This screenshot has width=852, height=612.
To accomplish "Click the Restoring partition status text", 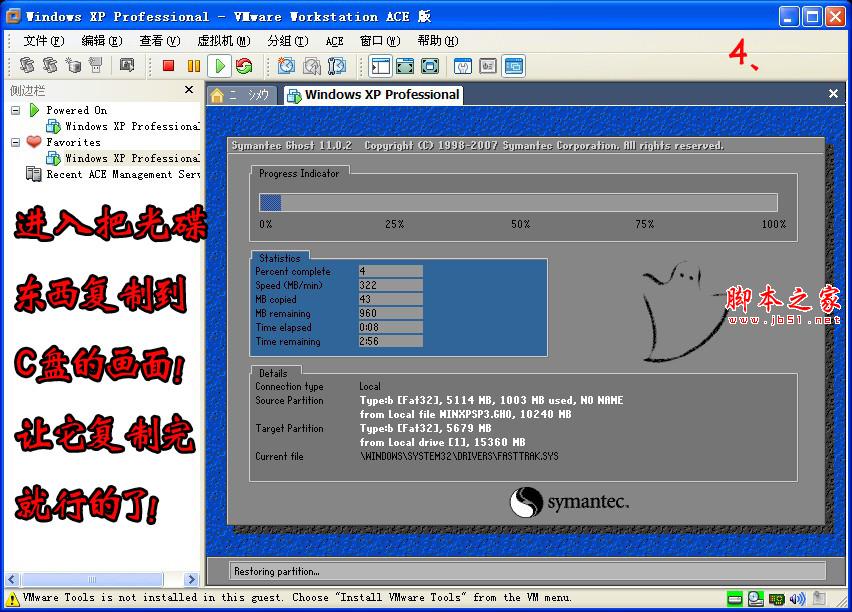I will (277, 571).
